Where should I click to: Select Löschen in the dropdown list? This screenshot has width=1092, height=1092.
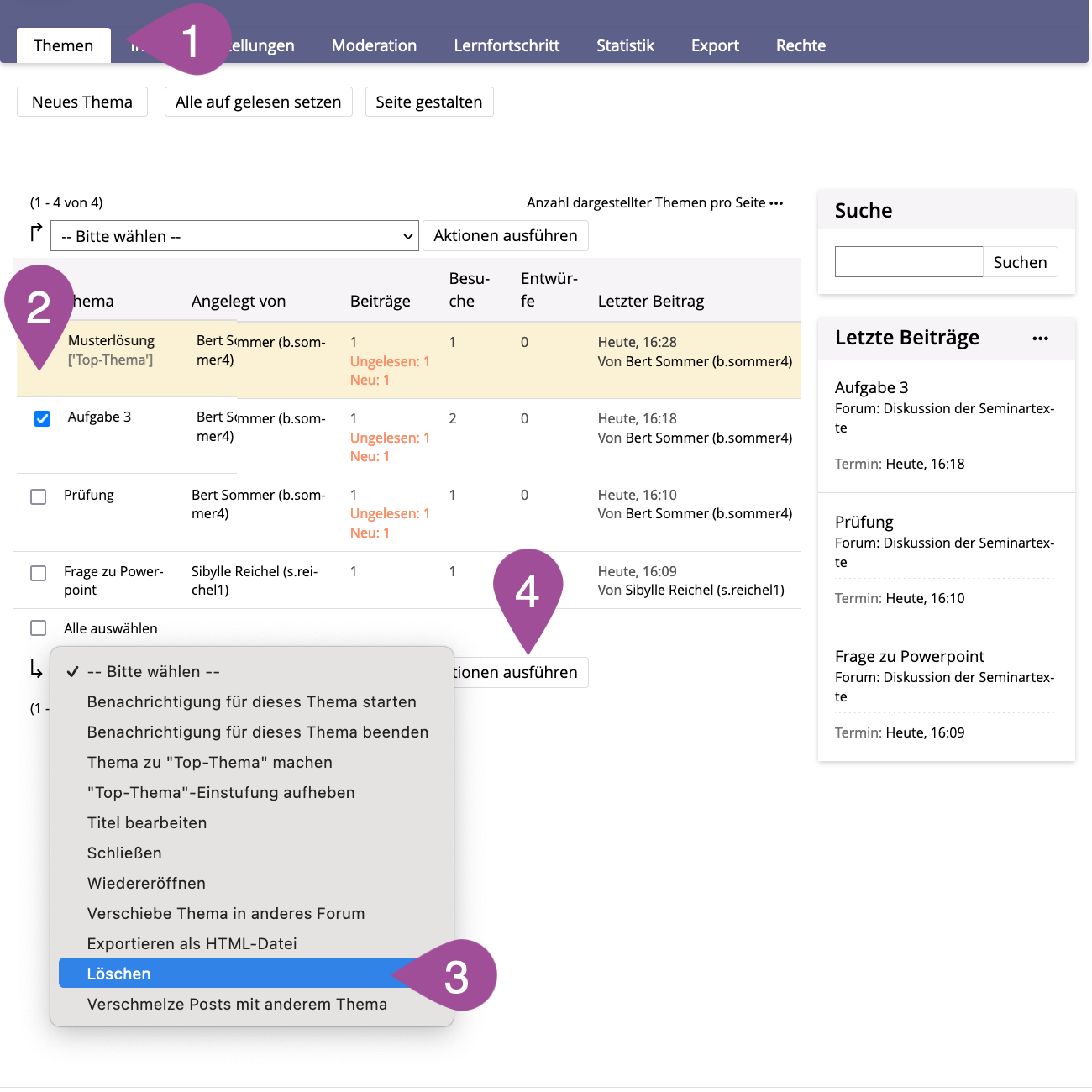pos(119,974)
